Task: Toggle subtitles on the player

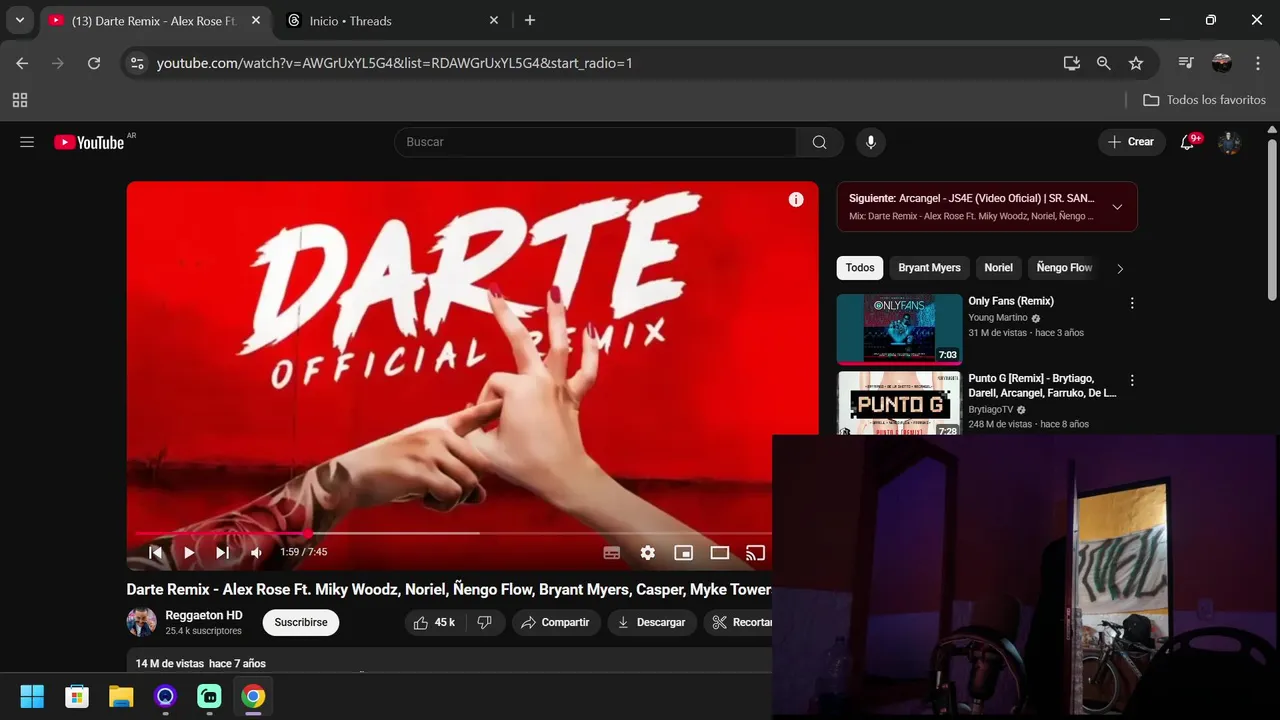Action: pos(612,552)
